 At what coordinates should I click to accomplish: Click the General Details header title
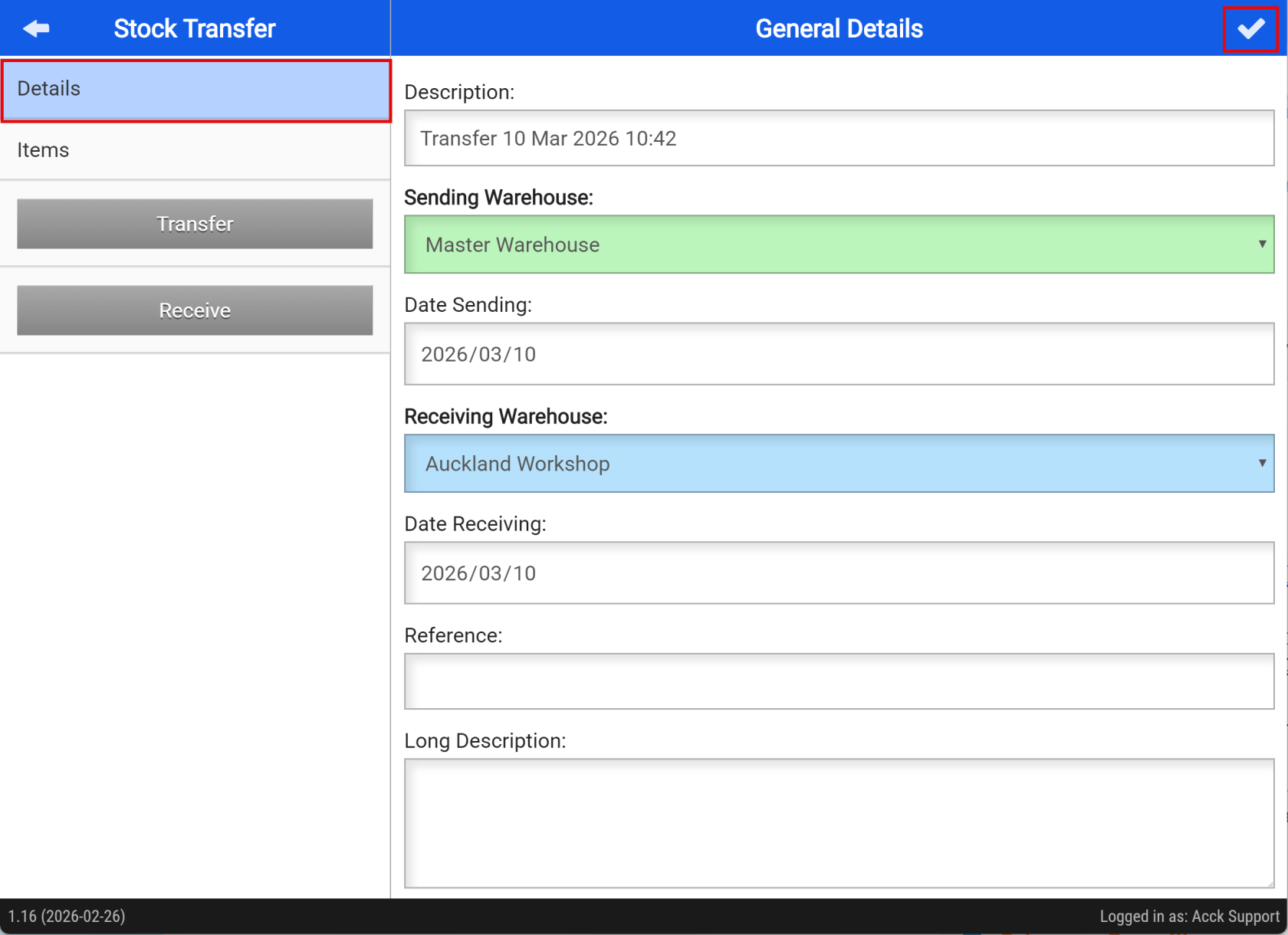click(839, 29)
